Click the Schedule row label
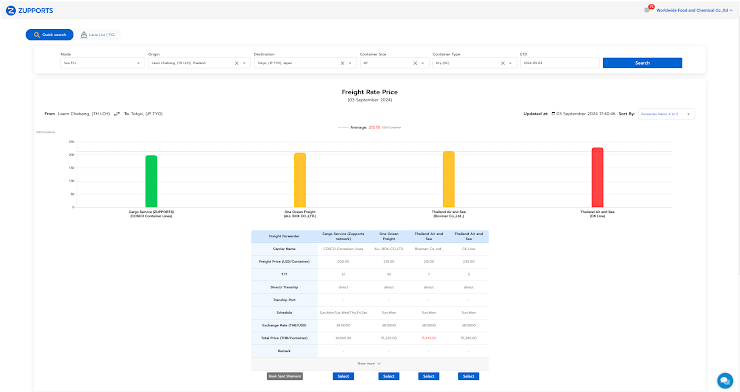 click(284, 312)
